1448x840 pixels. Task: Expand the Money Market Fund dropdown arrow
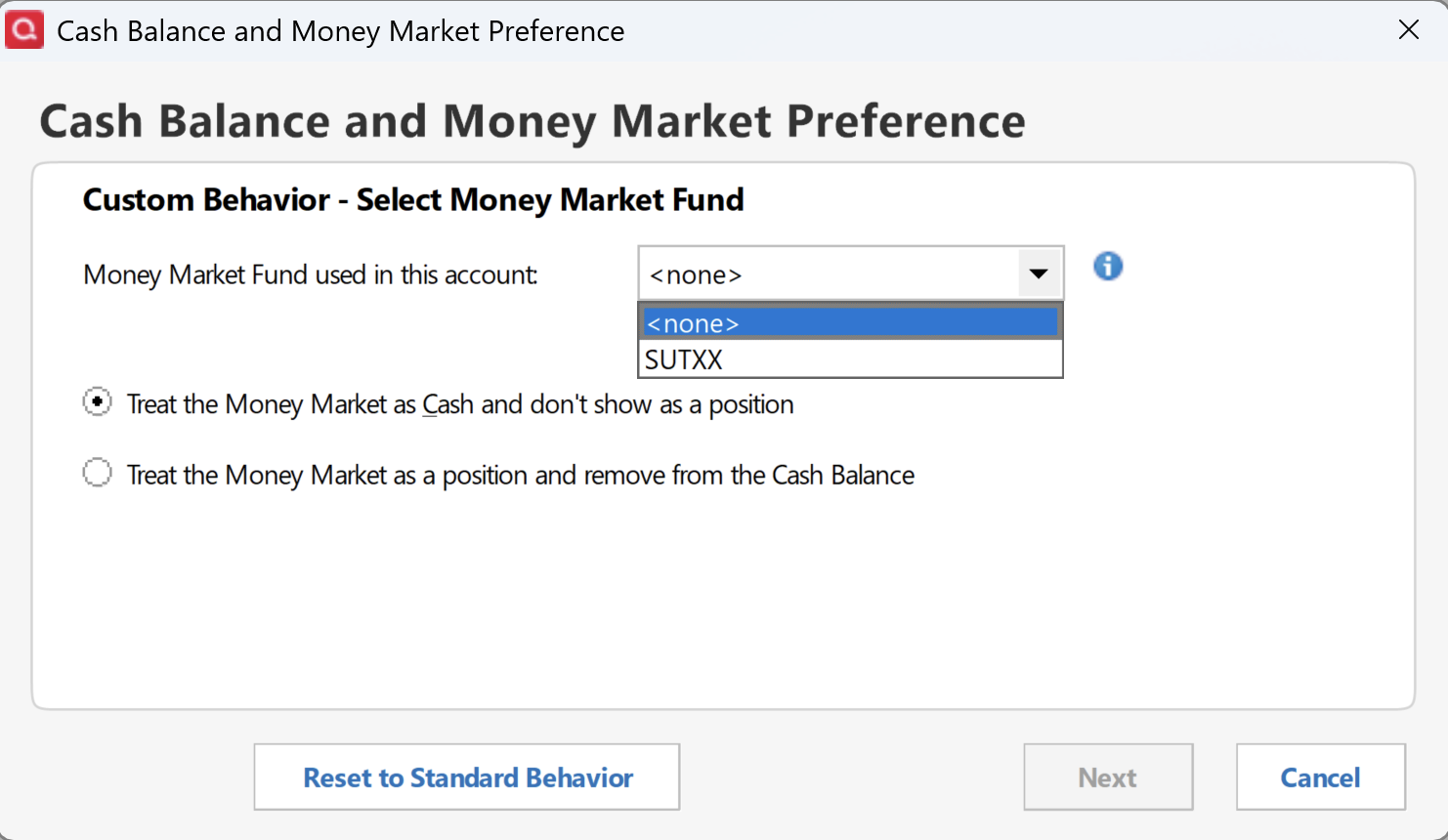1039,273
